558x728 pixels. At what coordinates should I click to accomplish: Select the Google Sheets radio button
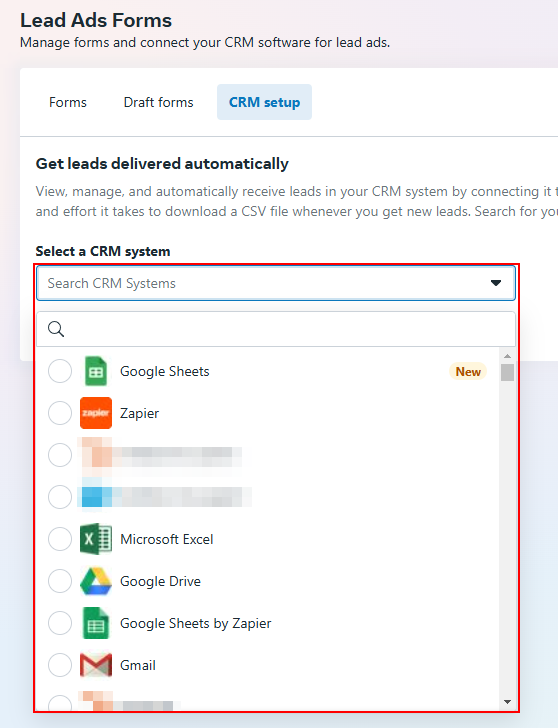pyautogui.click(x=60, y=371)
